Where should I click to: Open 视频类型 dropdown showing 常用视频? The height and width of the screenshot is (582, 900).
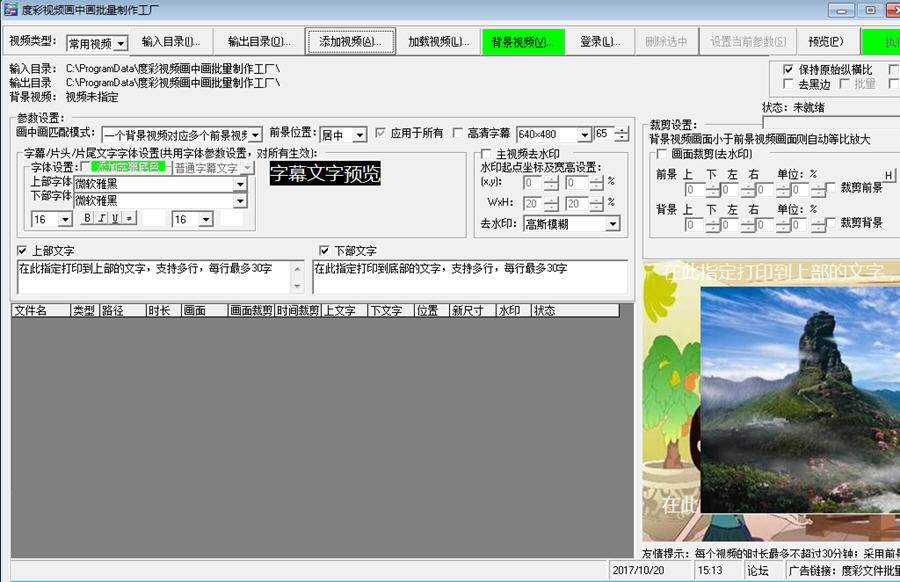pos(97,43)
